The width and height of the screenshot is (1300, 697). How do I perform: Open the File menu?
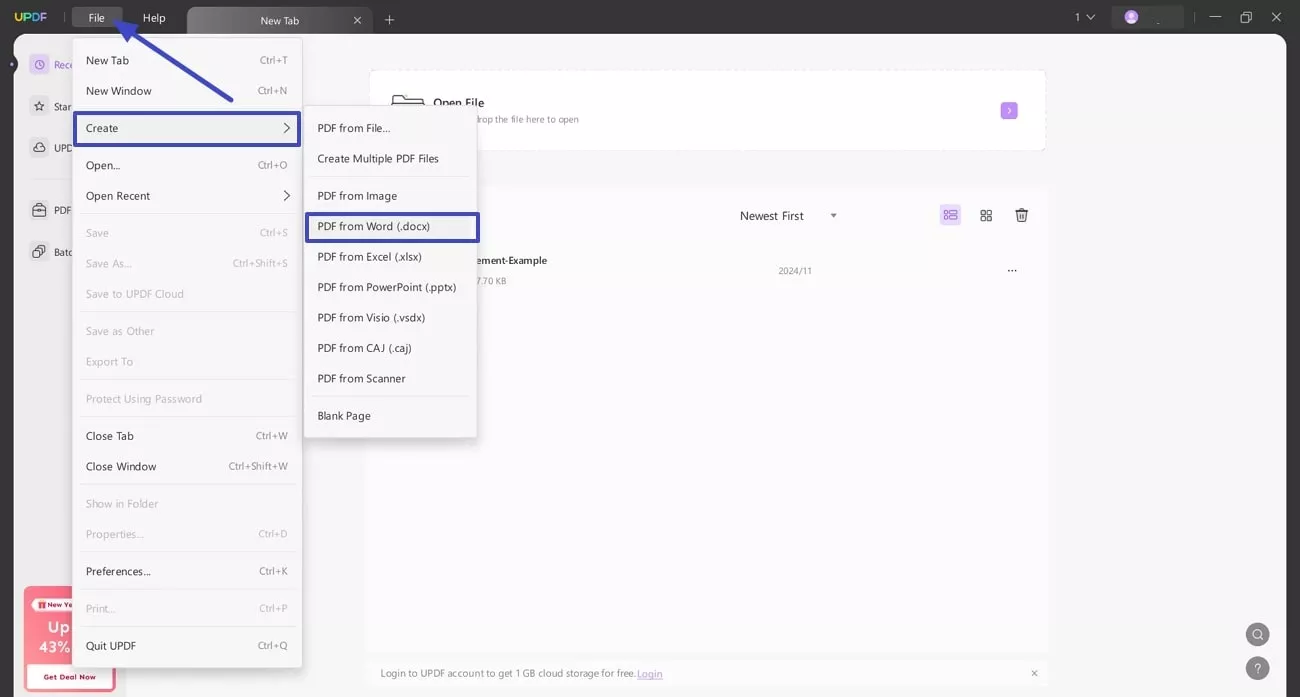click(x=97, y=18)
